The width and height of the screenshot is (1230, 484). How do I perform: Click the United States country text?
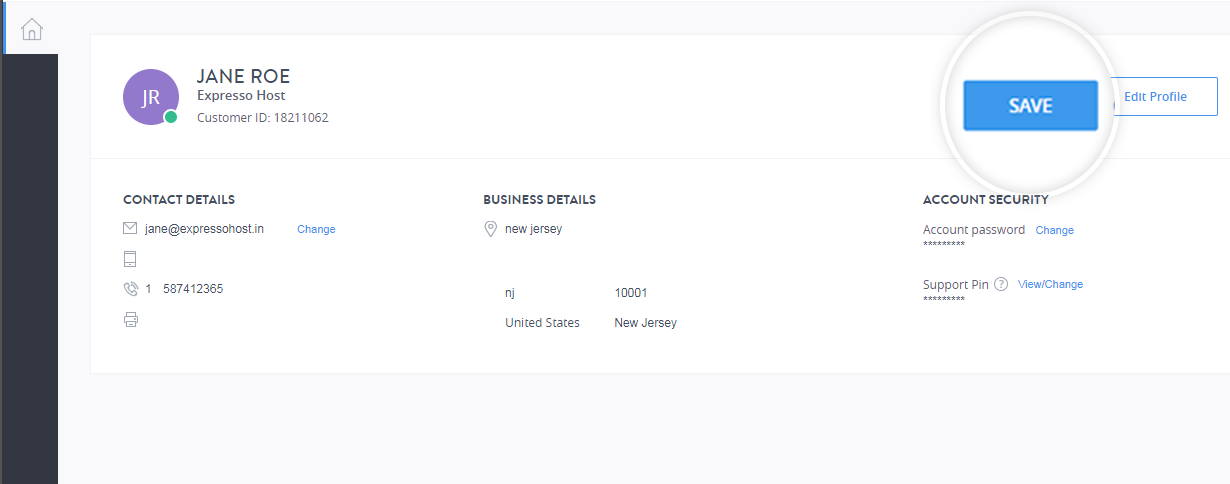[x=542, y=323]
